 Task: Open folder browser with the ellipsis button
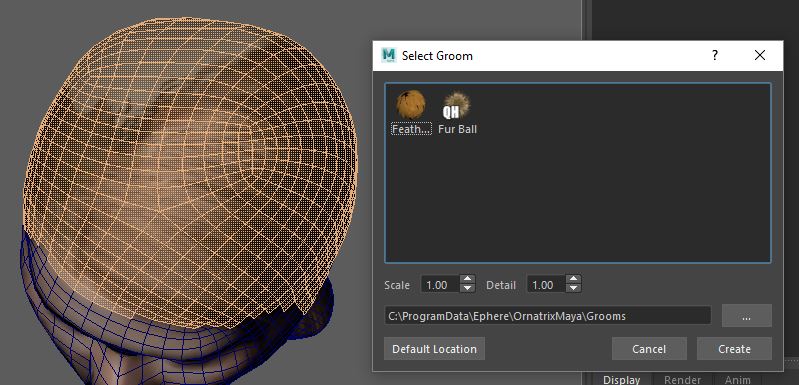pos(747,316)
